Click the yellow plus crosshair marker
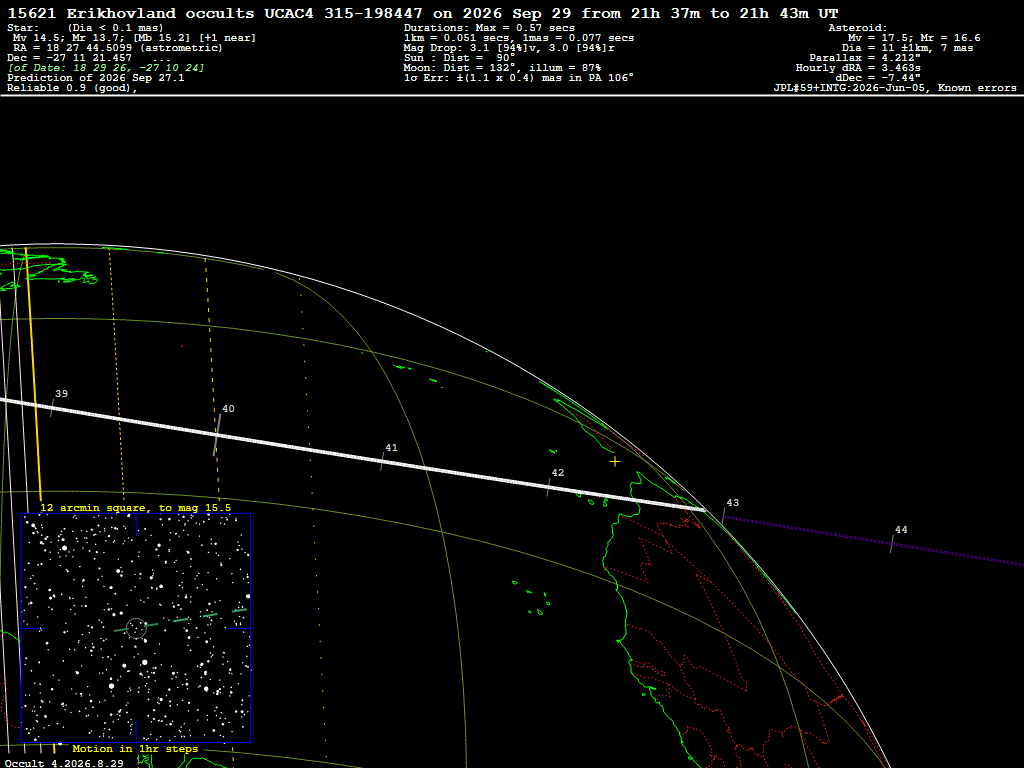 (x=615, y=462)
